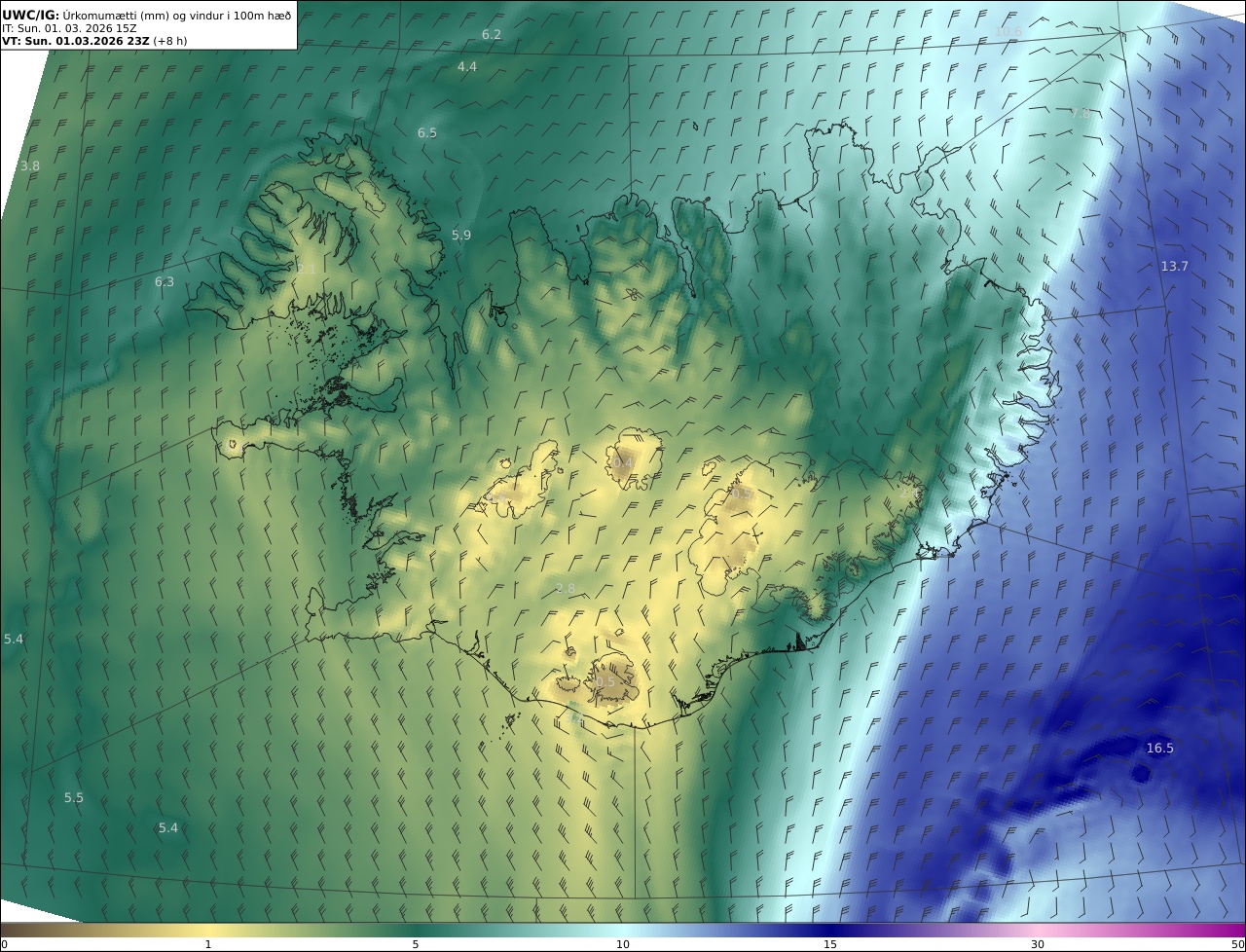The image size is (1246, 952).
Task: Click the '15' tick on the colorbar
Action: pyautogui.click(x=830, y=944)
